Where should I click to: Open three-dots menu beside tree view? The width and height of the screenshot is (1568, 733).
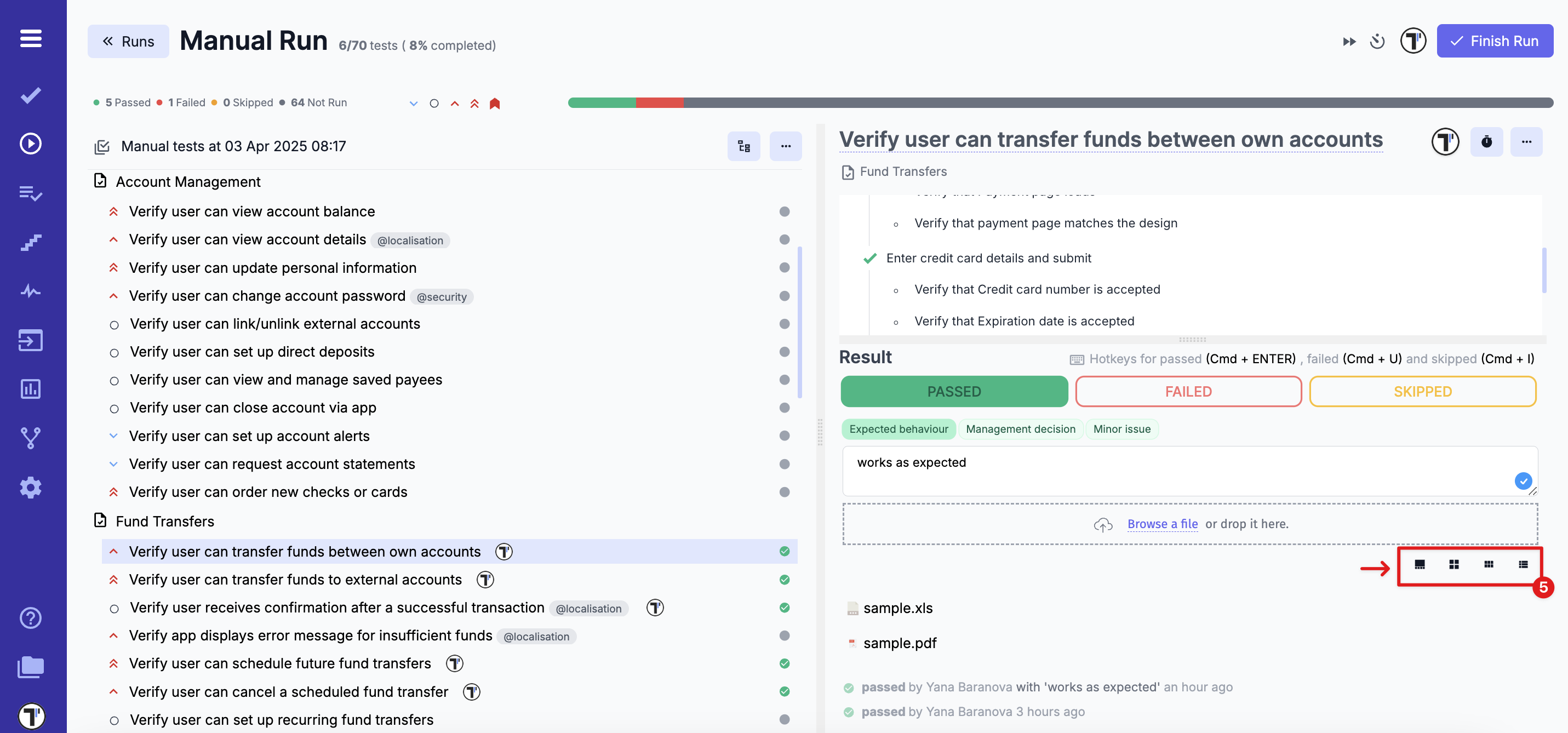coord(785,146)
